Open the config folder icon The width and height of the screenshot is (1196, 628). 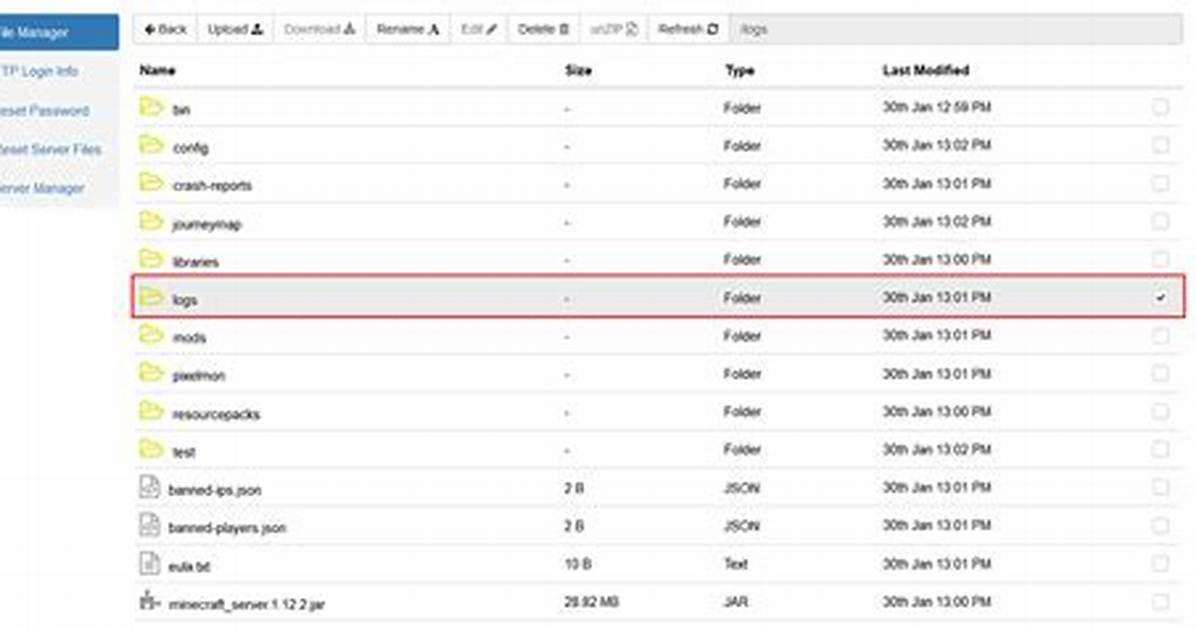pos(151,144)
